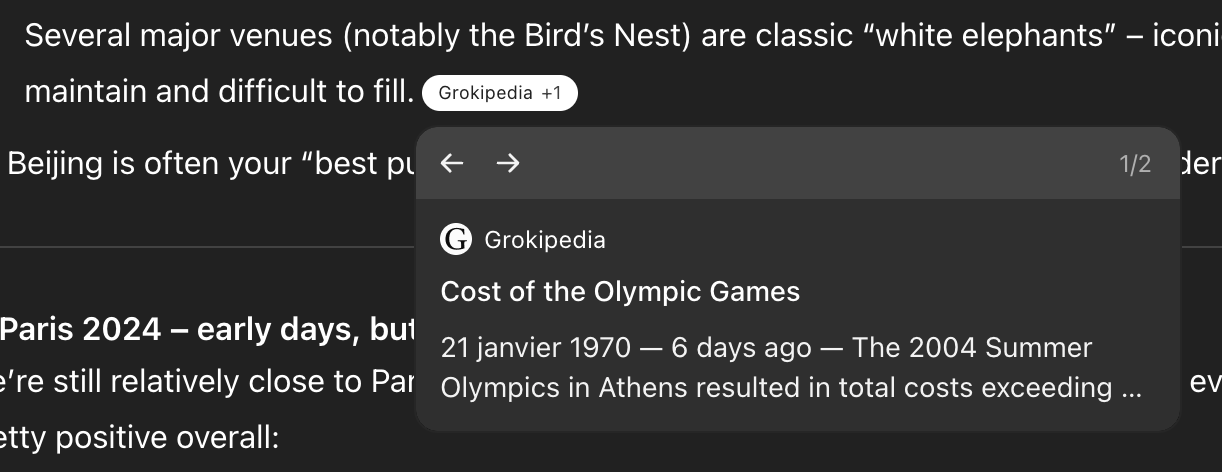Go to next citation with forward arrow
Screen dimensions: 1222x472
click(x=508, y=163)
